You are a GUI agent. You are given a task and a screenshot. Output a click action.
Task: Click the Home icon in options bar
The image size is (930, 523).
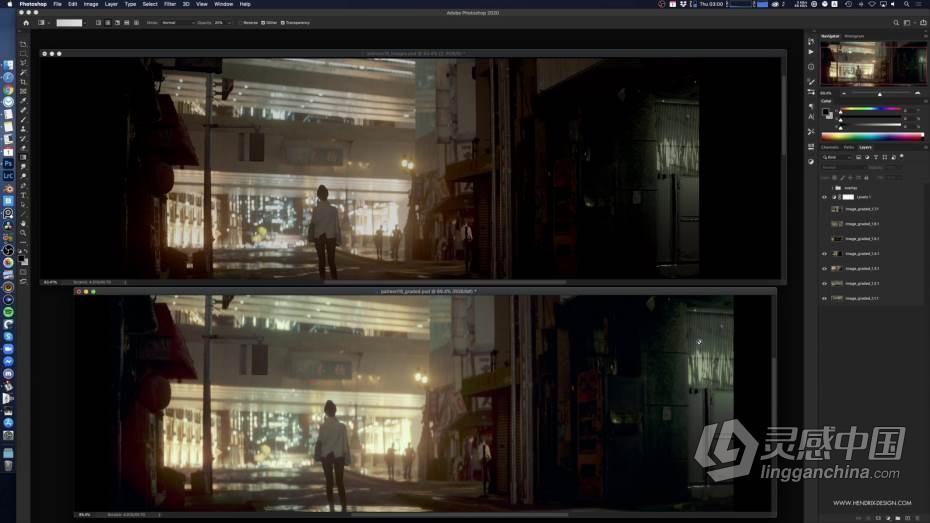[26, 23]
